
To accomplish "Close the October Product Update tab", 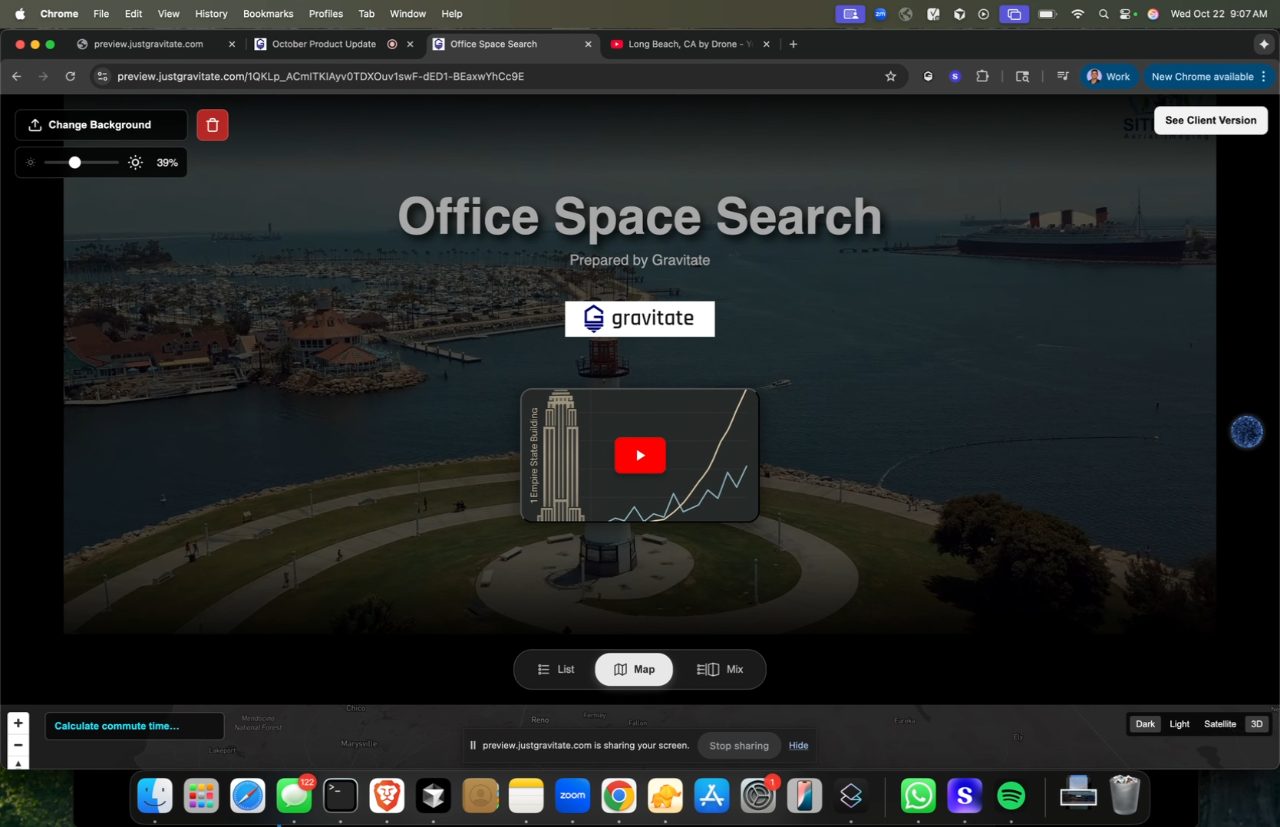I will pos(410,44).
